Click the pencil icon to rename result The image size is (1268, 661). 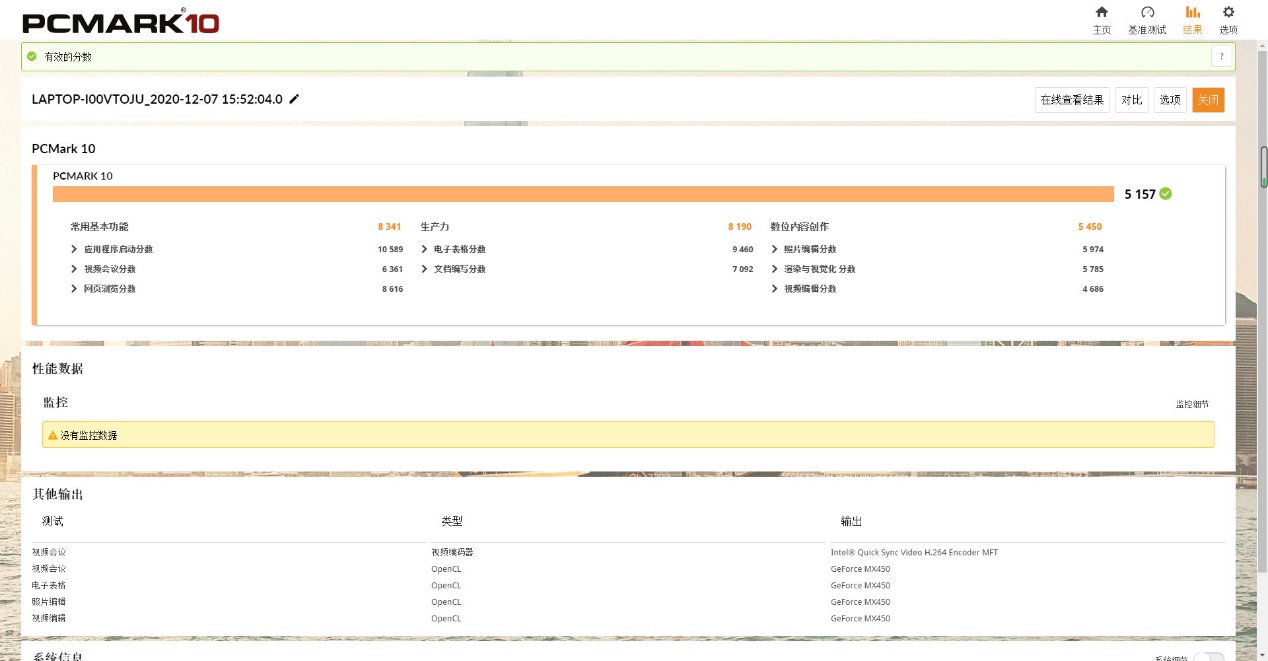pyautogui.click(x=294, y=100)
